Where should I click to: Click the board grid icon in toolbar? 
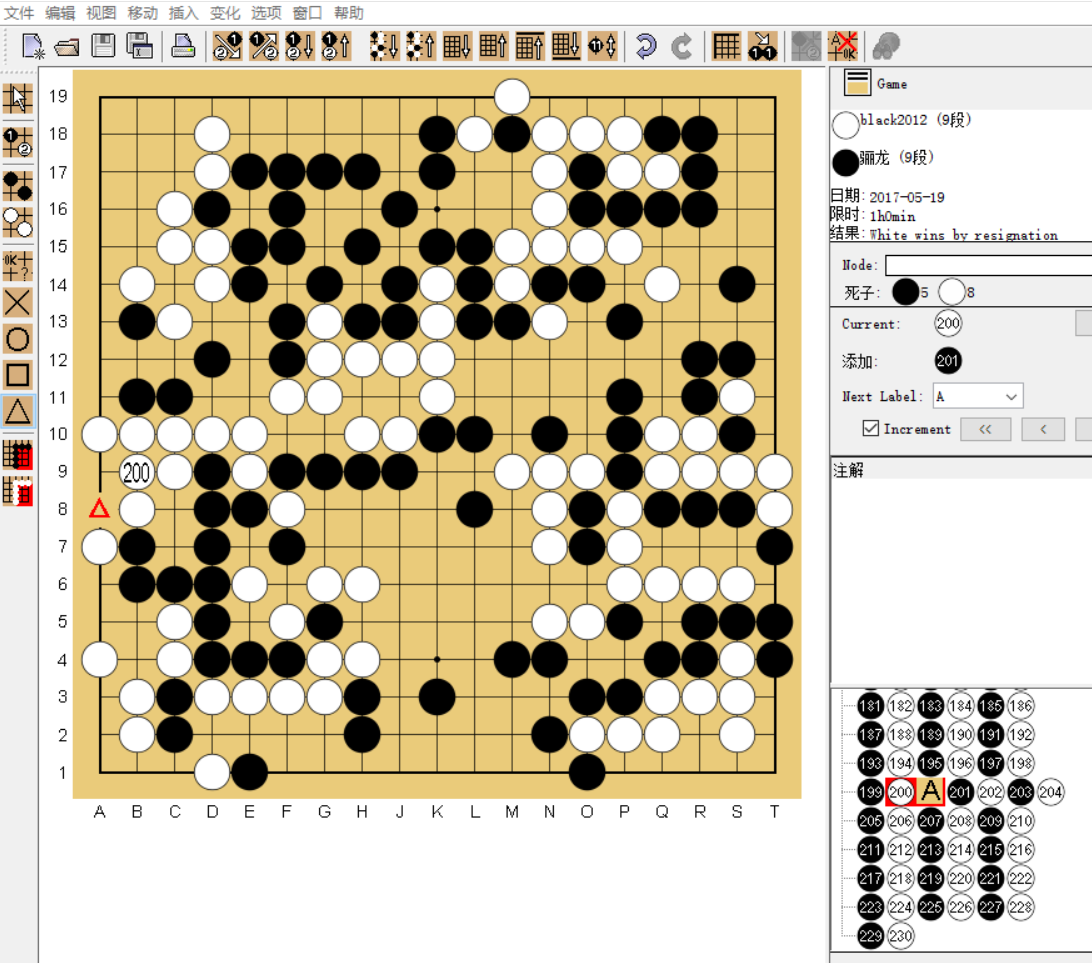click(x=727, y=46)
